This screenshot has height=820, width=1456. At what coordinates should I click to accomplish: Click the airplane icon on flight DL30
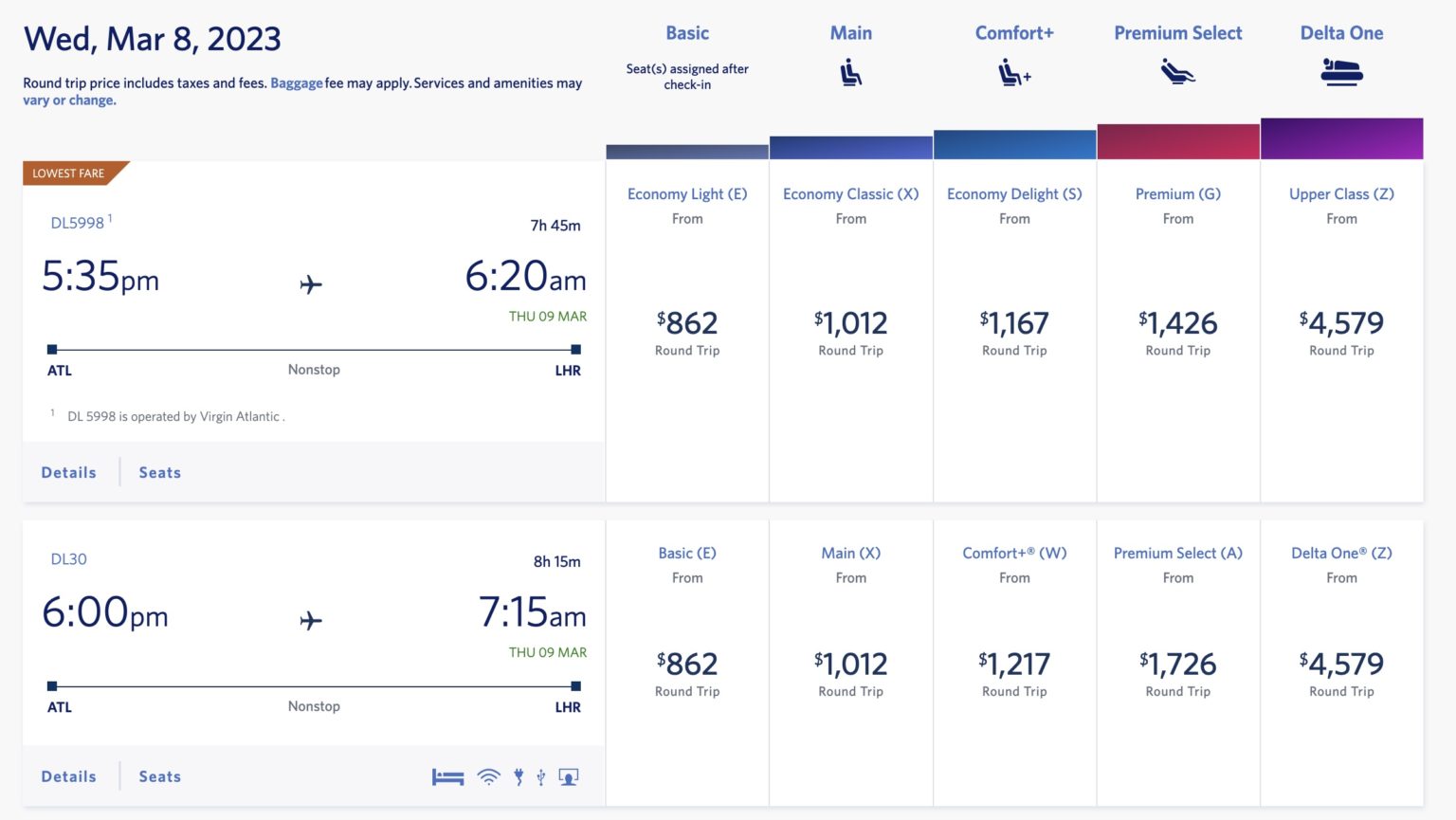click(x=313, y=621)
